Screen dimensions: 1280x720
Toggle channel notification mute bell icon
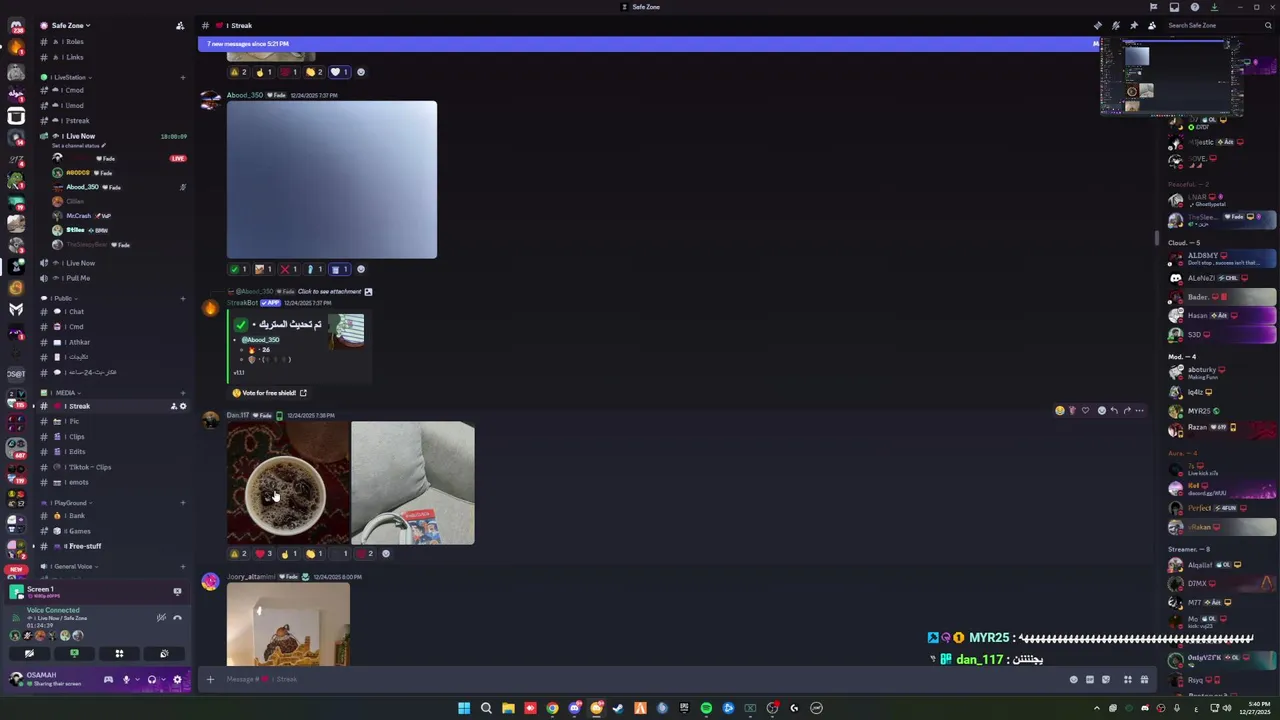pos(1116,25)
